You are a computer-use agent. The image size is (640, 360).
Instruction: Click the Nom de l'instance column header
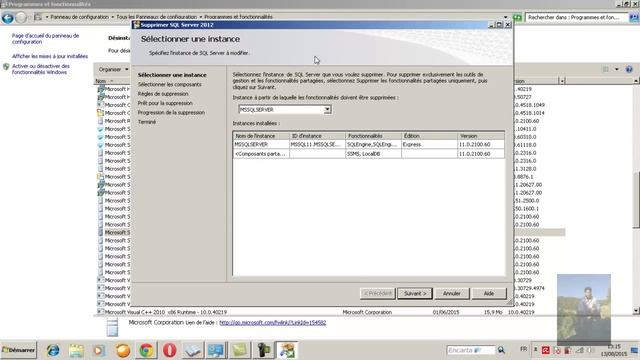pyautogui.click(x=261, y=136)
